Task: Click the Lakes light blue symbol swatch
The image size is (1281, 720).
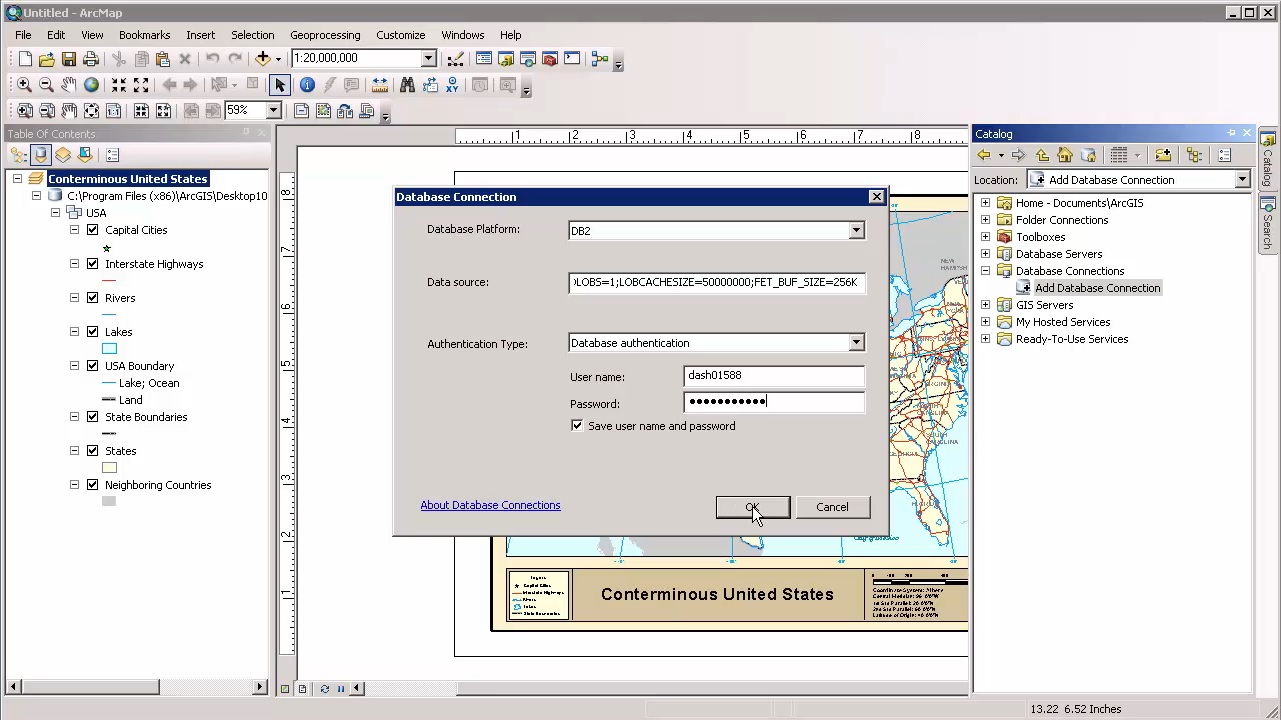Action: tap(109, 349)
